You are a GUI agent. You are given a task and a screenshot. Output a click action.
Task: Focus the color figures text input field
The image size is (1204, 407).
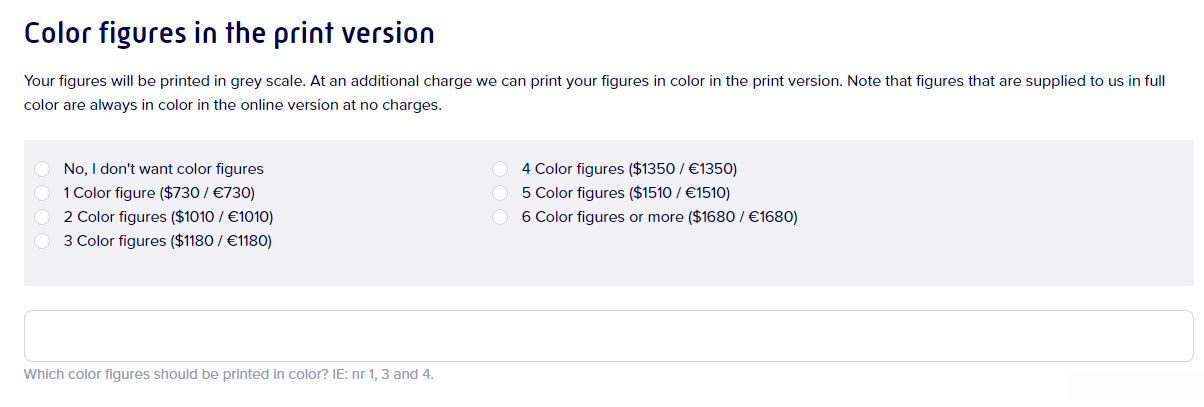tap(608, 336)
